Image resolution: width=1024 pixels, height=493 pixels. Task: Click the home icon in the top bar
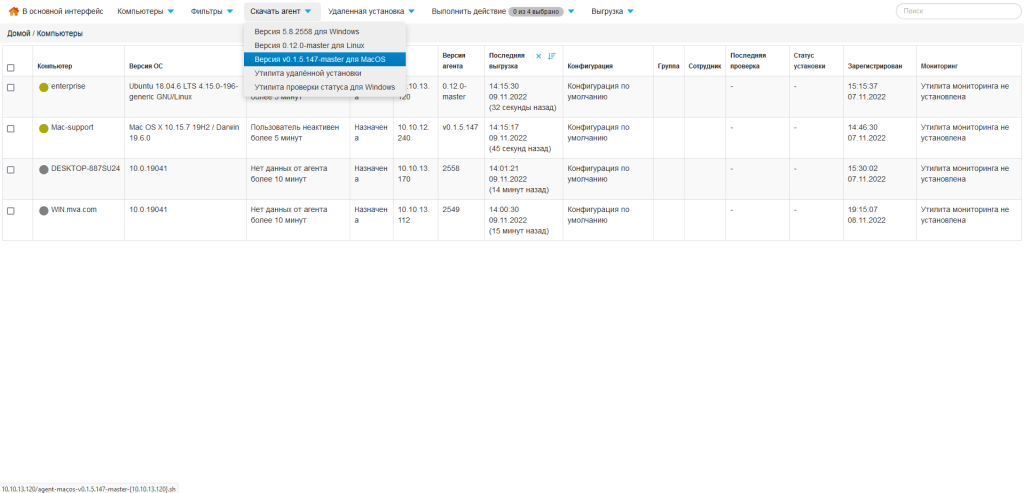tap(13, 11)
